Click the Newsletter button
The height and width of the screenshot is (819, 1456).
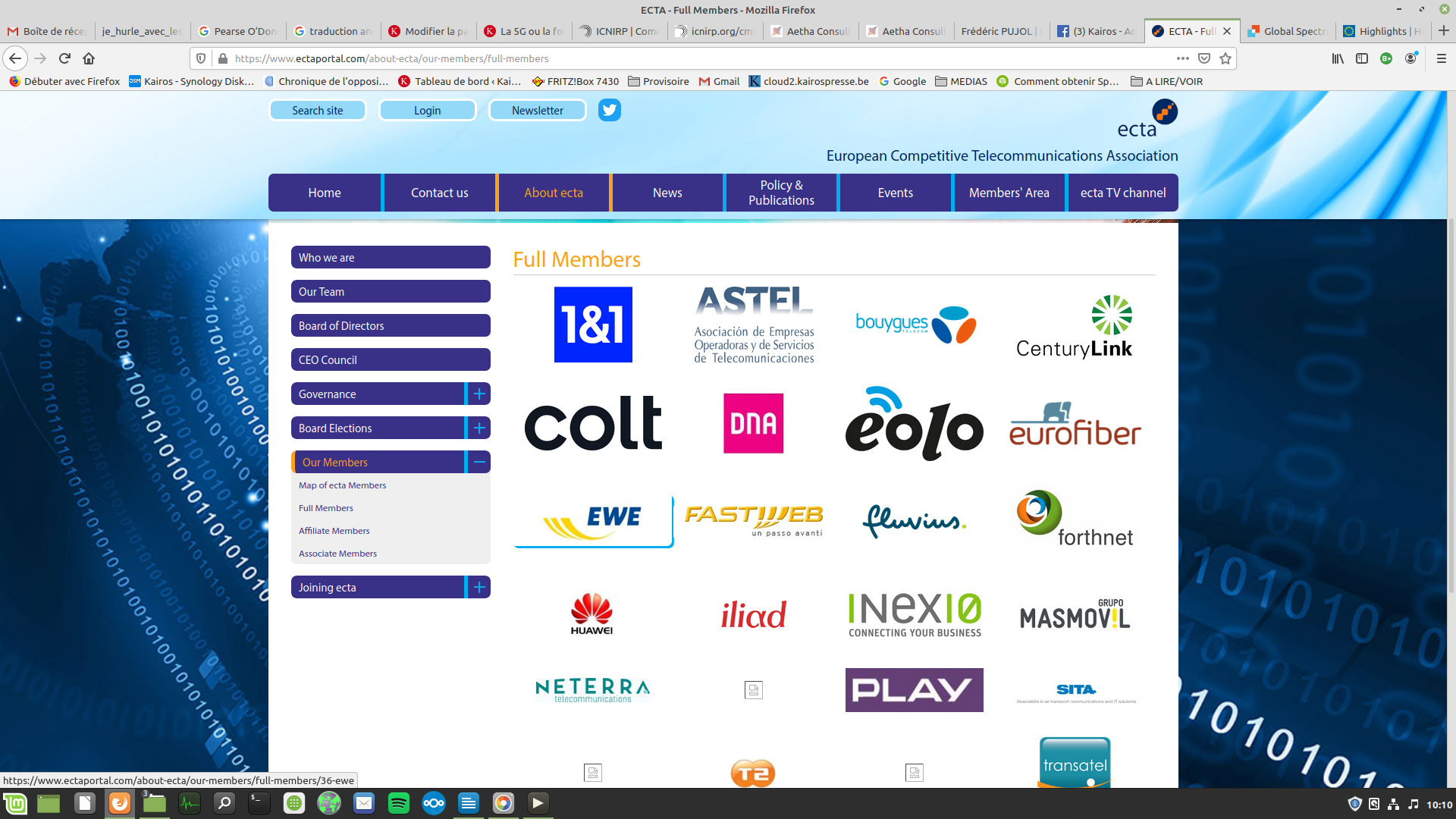click(x=538, y=110)
